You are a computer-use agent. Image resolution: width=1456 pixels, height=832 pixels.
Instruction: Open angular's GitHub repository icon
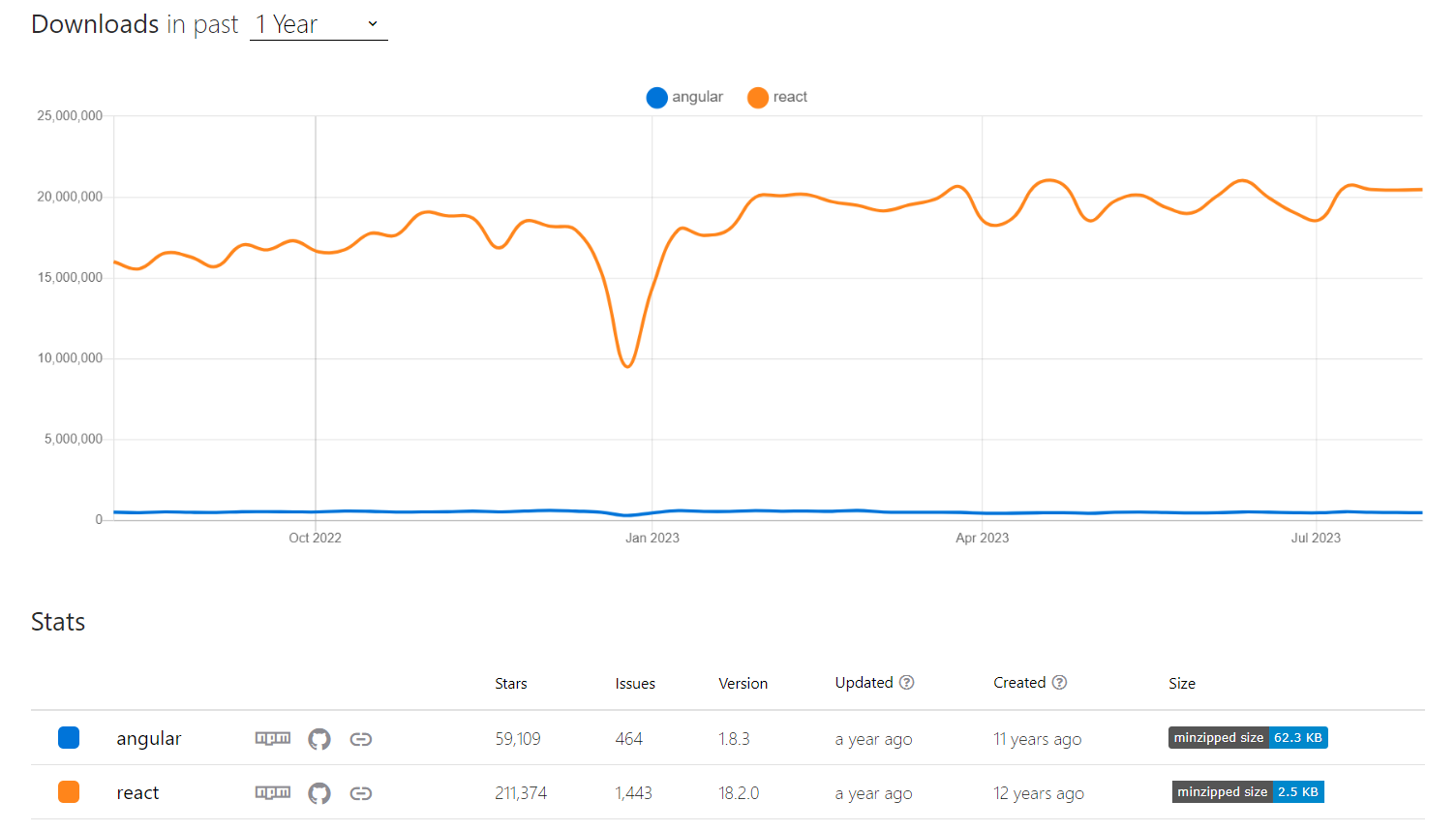pyautogui.click(x=318, y=738)
